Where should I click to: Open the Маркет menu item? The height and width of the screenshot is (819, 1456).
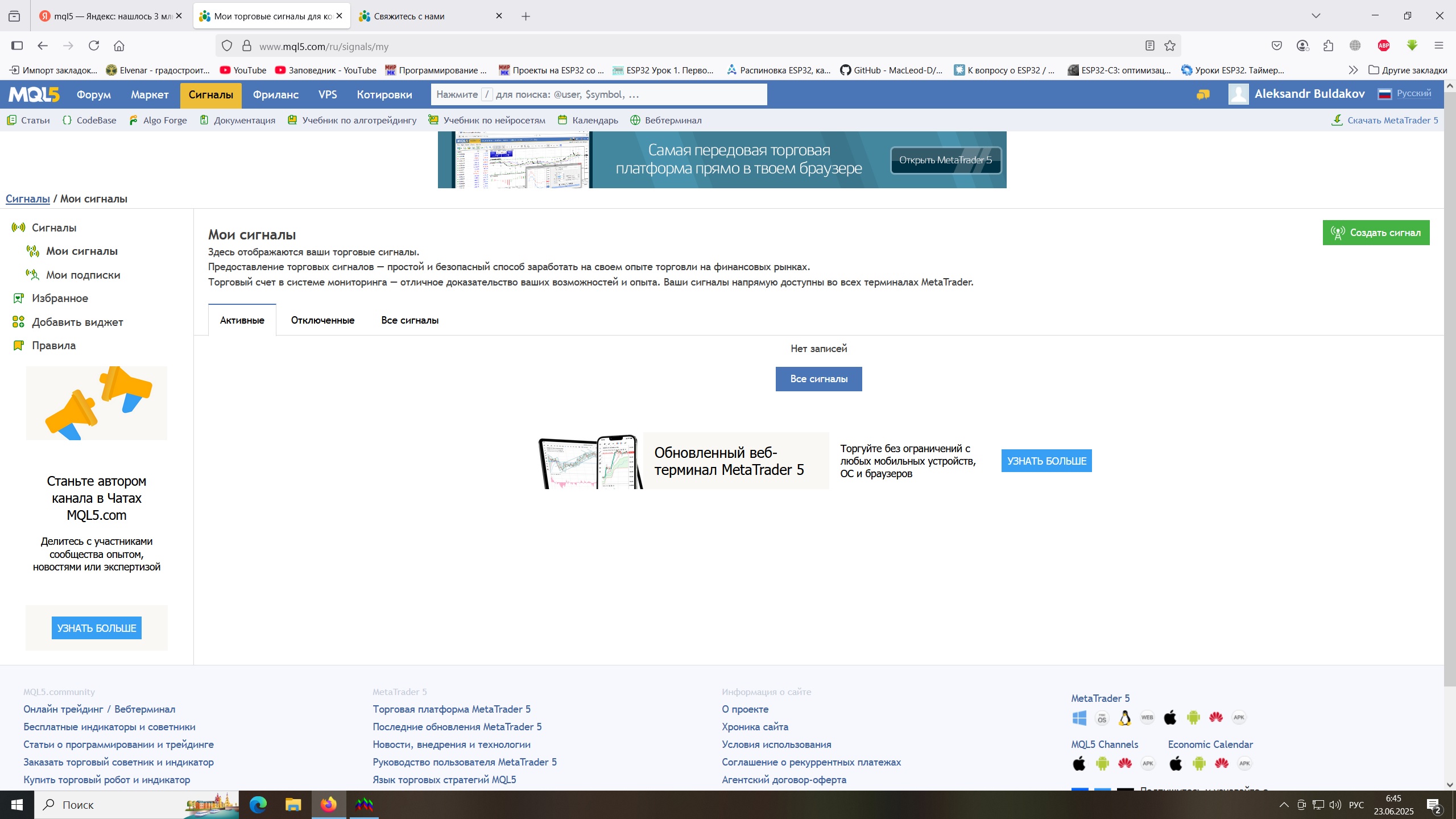coord(149,94)
